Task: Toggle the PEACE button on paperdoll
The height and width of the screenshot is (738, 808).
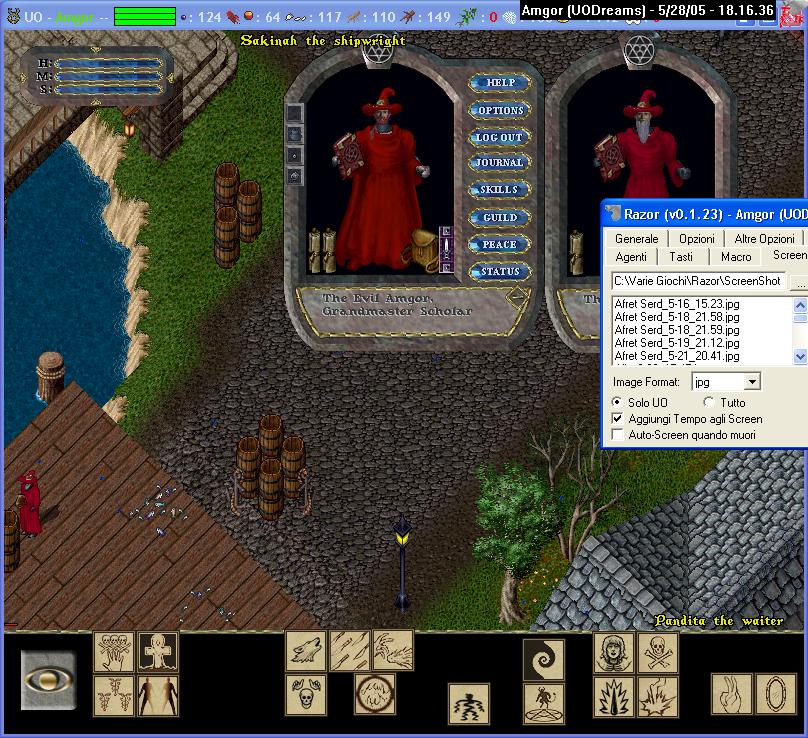Action: 499,244
